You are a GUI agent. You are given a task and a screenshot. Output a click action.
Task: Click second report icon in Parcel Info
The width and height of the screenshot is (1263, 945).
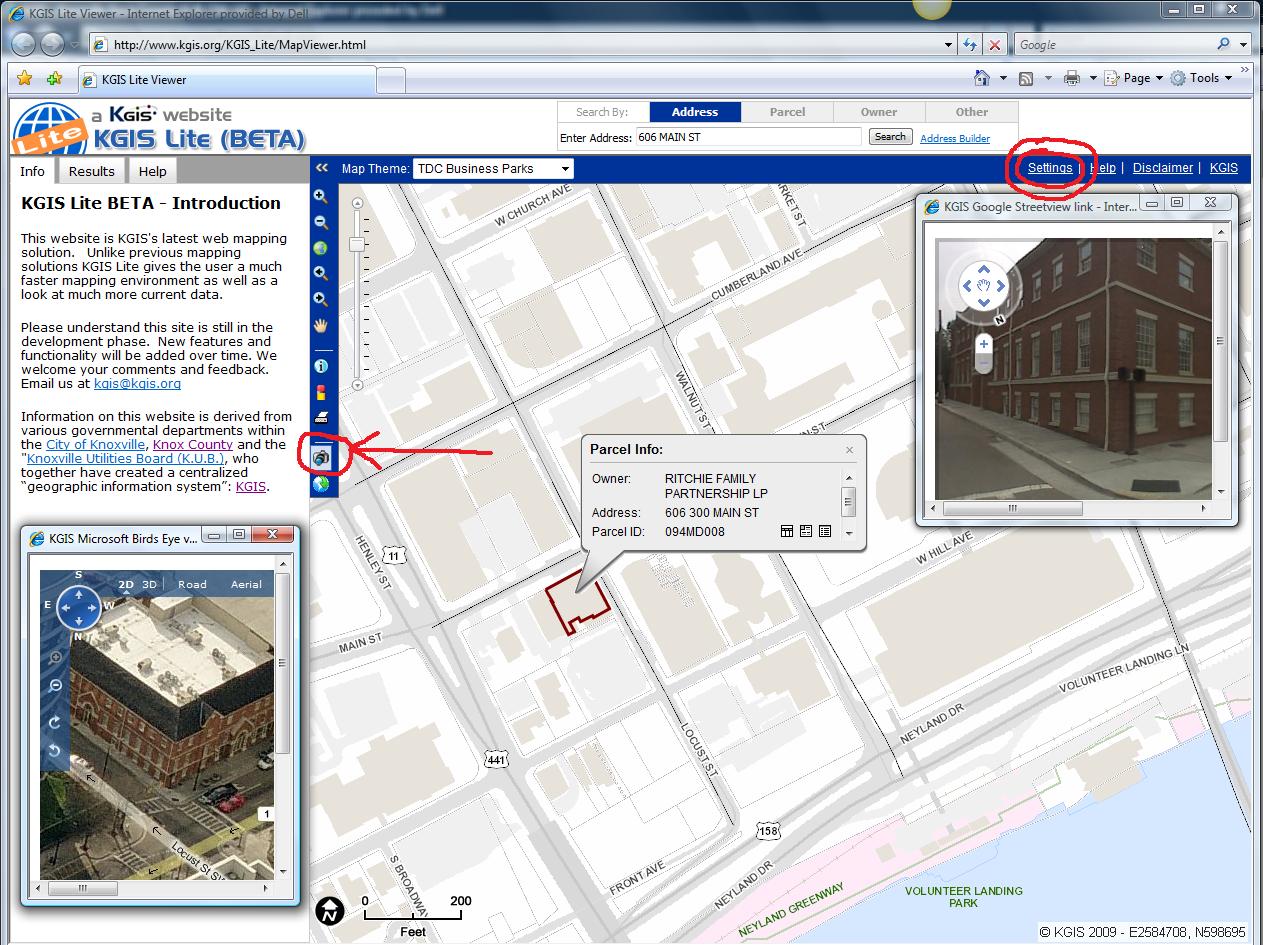tap(806, 531)
